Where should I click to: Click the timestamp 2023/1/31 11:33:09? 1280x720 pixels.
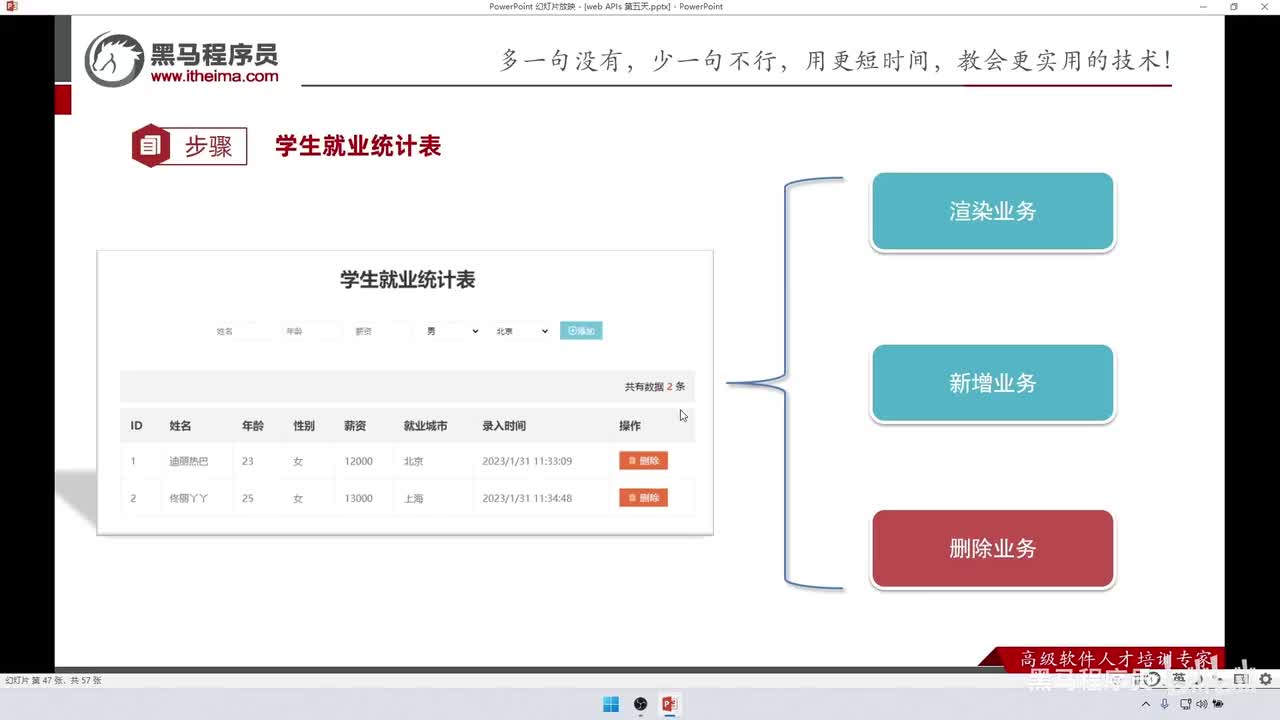(527, 461)
